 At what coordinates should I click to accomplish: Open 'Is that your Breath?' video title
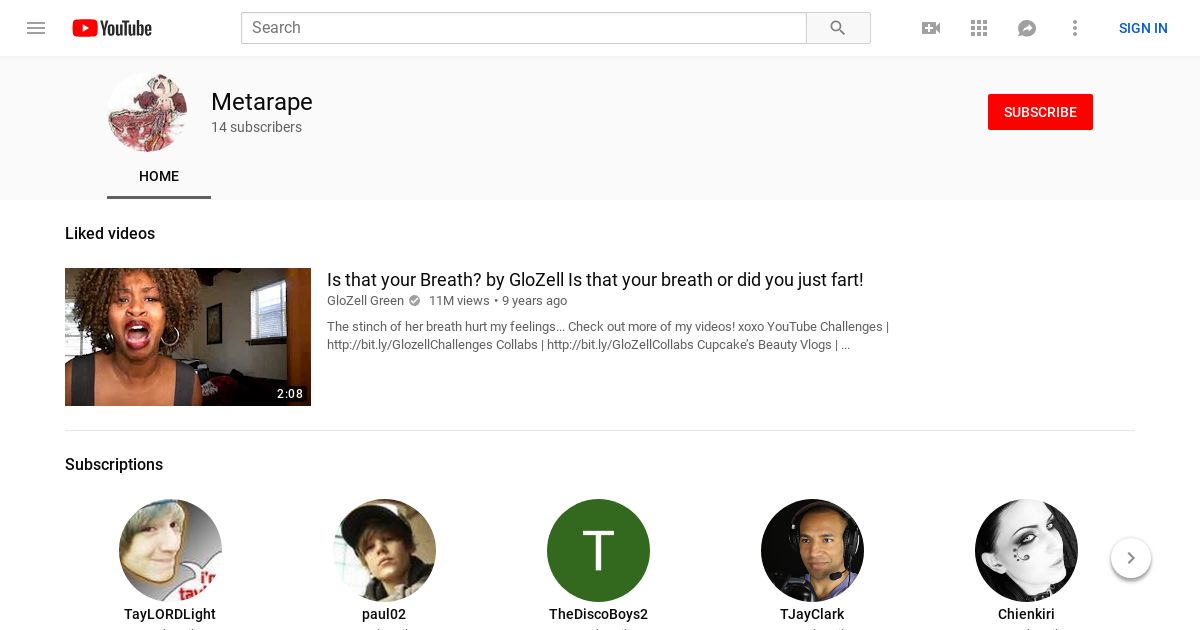click(595, 280)
